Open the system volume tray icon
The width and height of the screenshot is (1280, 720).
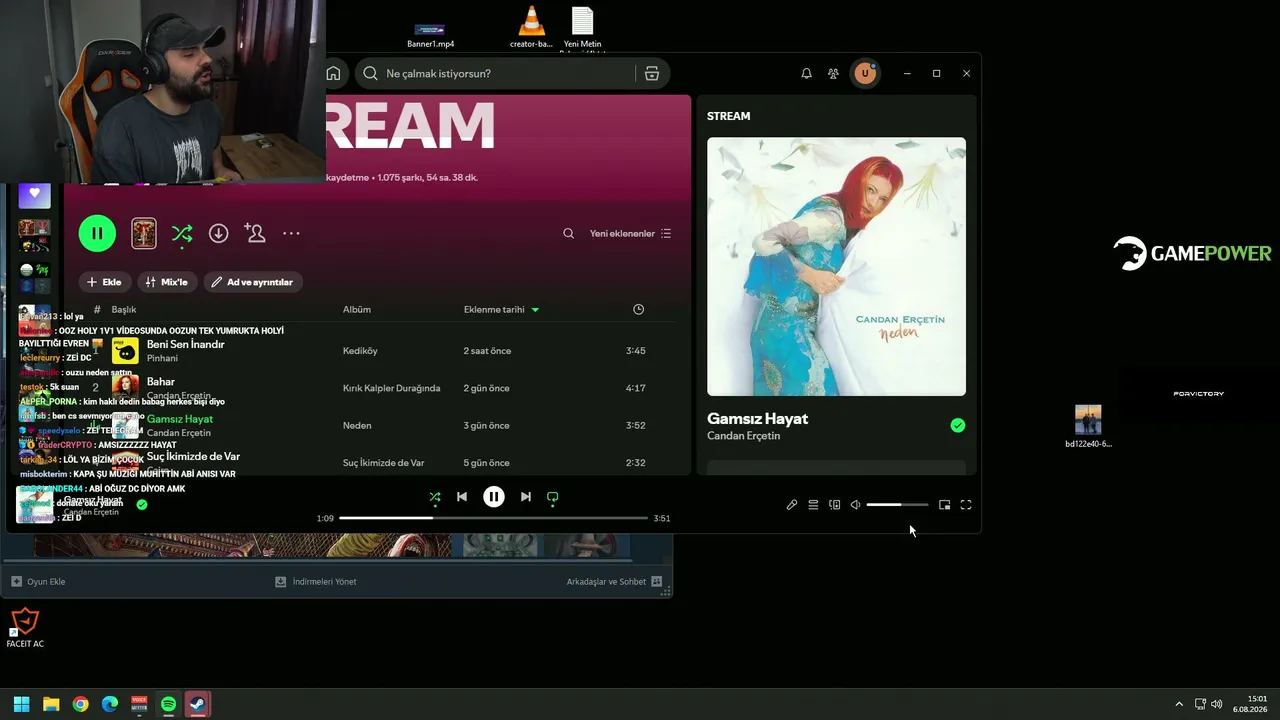click(x=1217, y=704)
